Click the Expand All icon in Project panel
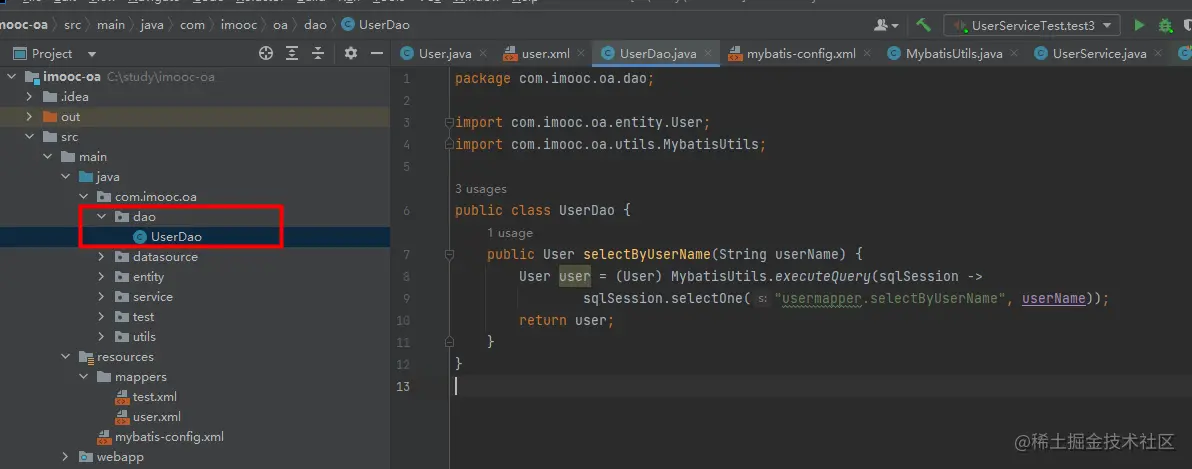1192x469 pixels. pyautogui.click(x=292, y=53)
